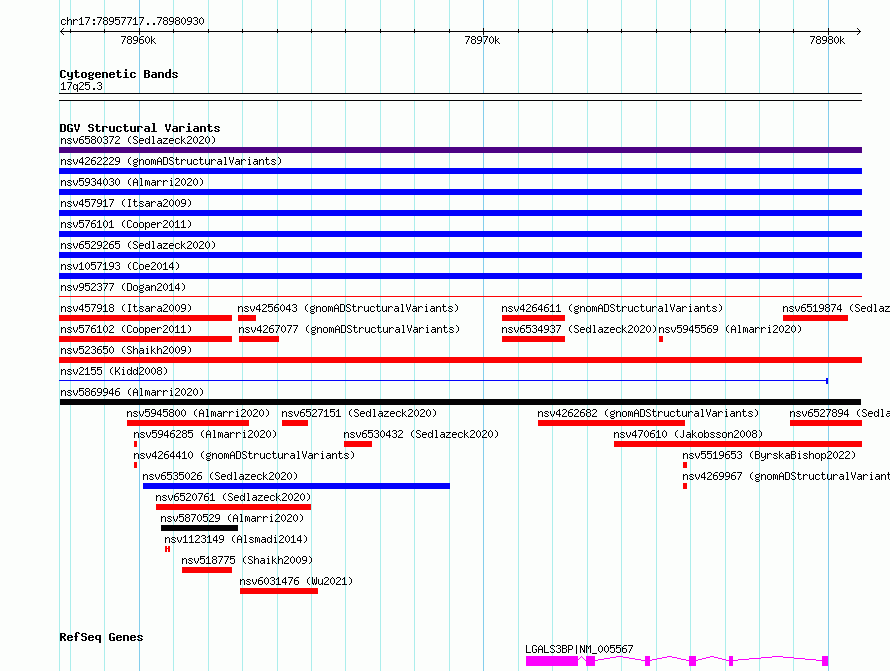Click the red nsv518775 variant bar
The image size is (890, 671).
tap(207, 570)
